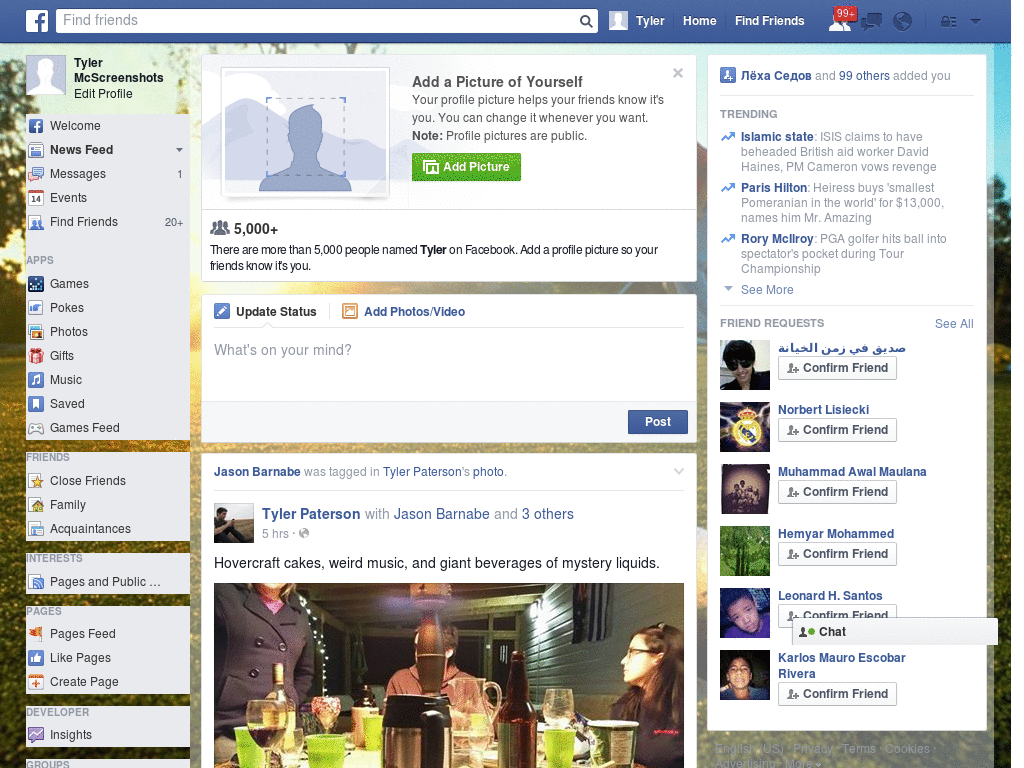Open friend requests icon with 99+ badge

coord(841,20)
